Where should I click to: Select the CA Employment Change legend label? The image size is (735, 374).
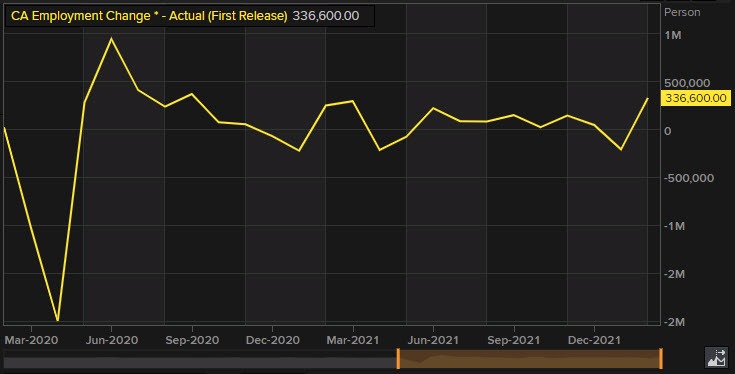pos(149,16)
